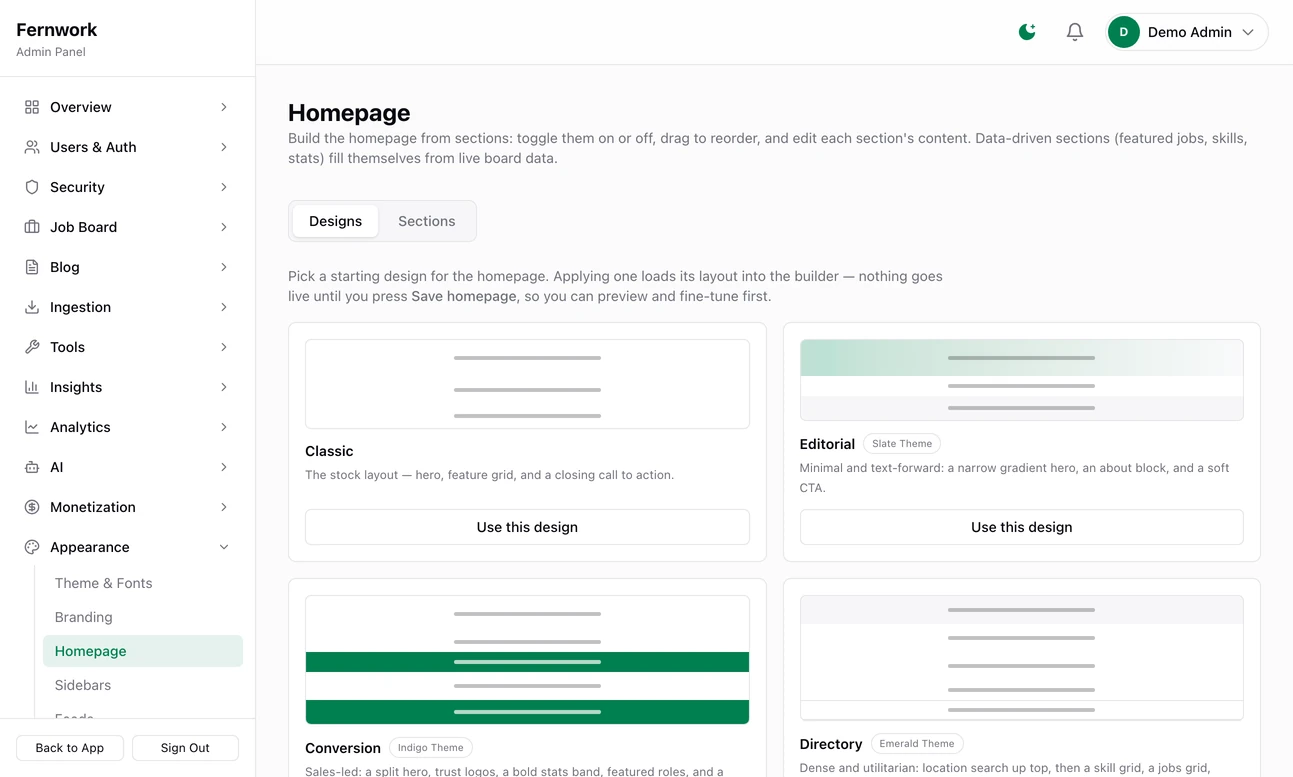
Task: Expand the AI section chevron
Action: pos(224,467)
